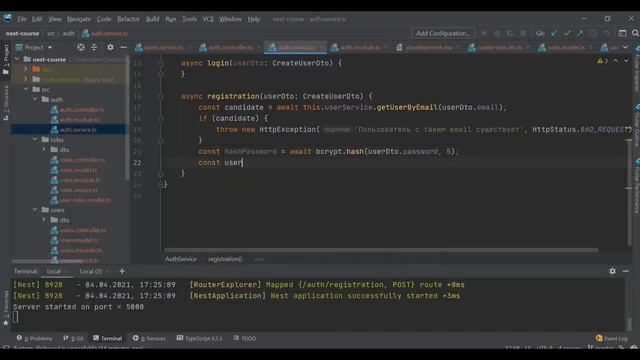Collapse the users folder in tree
Screen dimensions: 640x360
(x=35, y=210)
